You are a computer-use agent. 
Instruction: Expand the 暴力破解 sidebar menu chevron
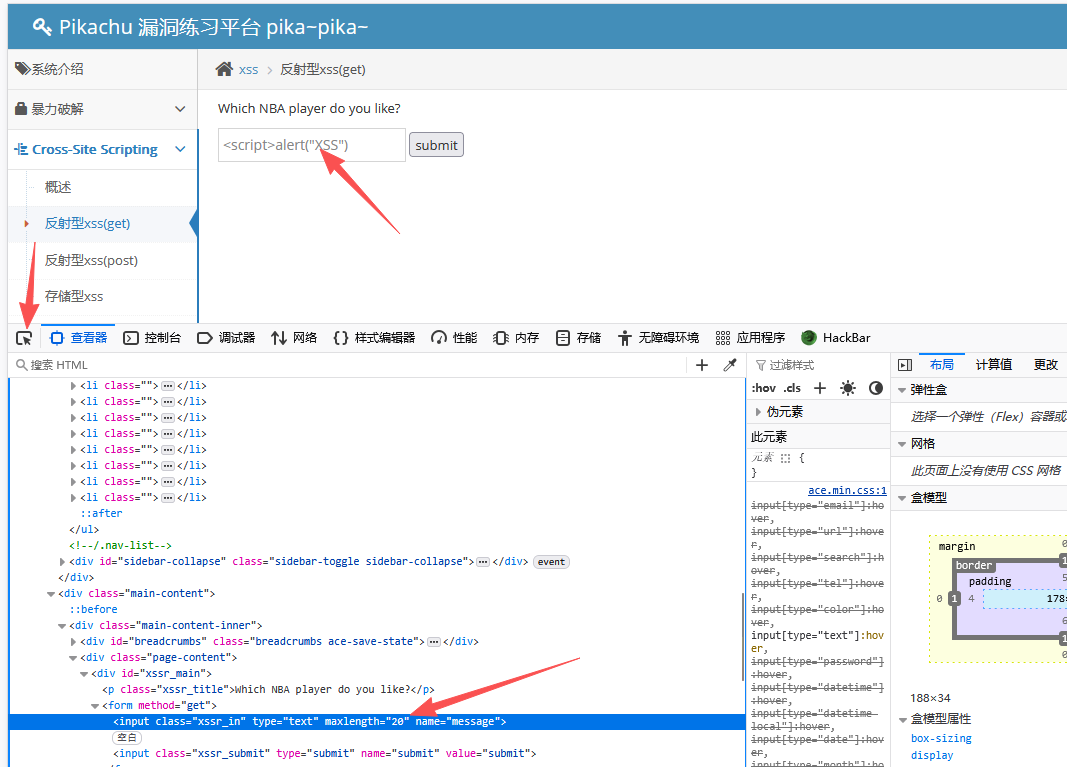pos(180,109)
